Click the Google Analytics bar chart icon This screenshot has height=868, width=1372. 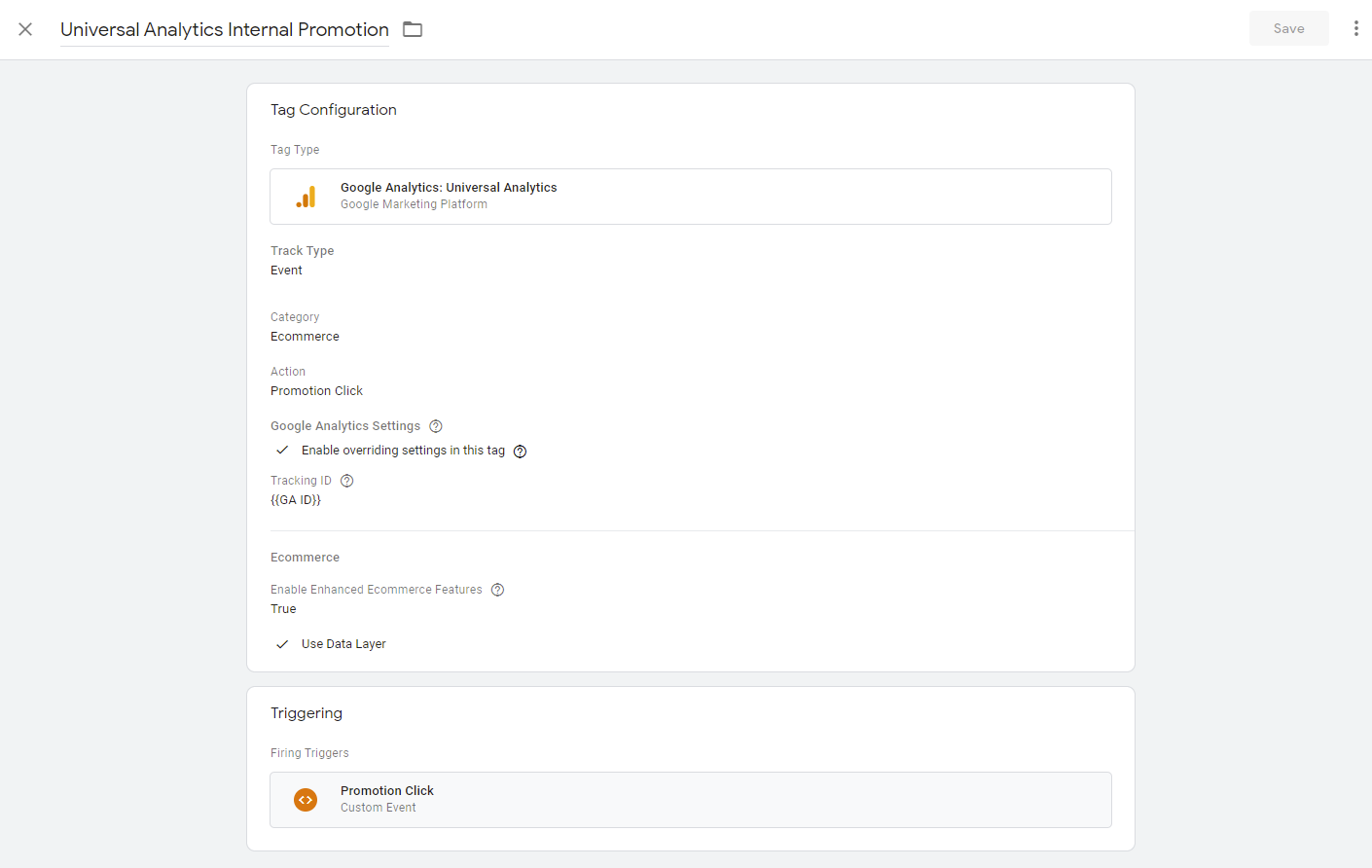tap(306, 197)
